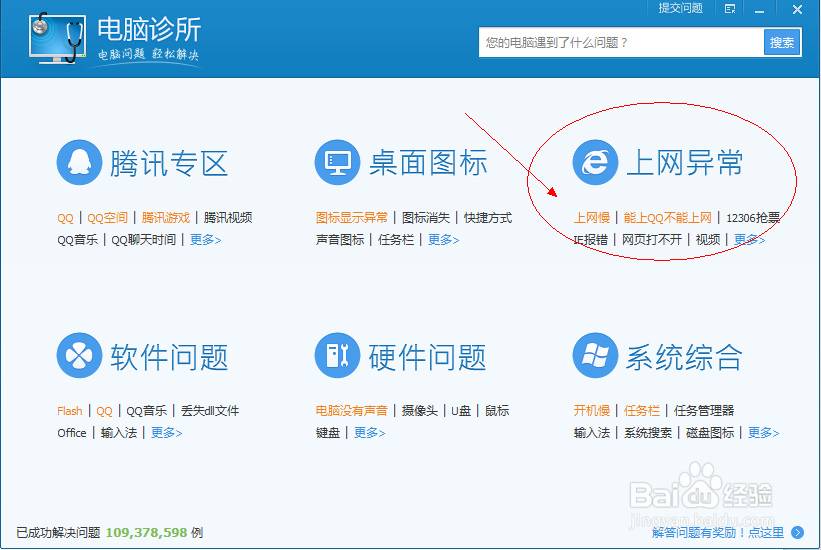Viewport: 821px width, 550px height.
Task: Select the Office link
Action: [72, 433]
